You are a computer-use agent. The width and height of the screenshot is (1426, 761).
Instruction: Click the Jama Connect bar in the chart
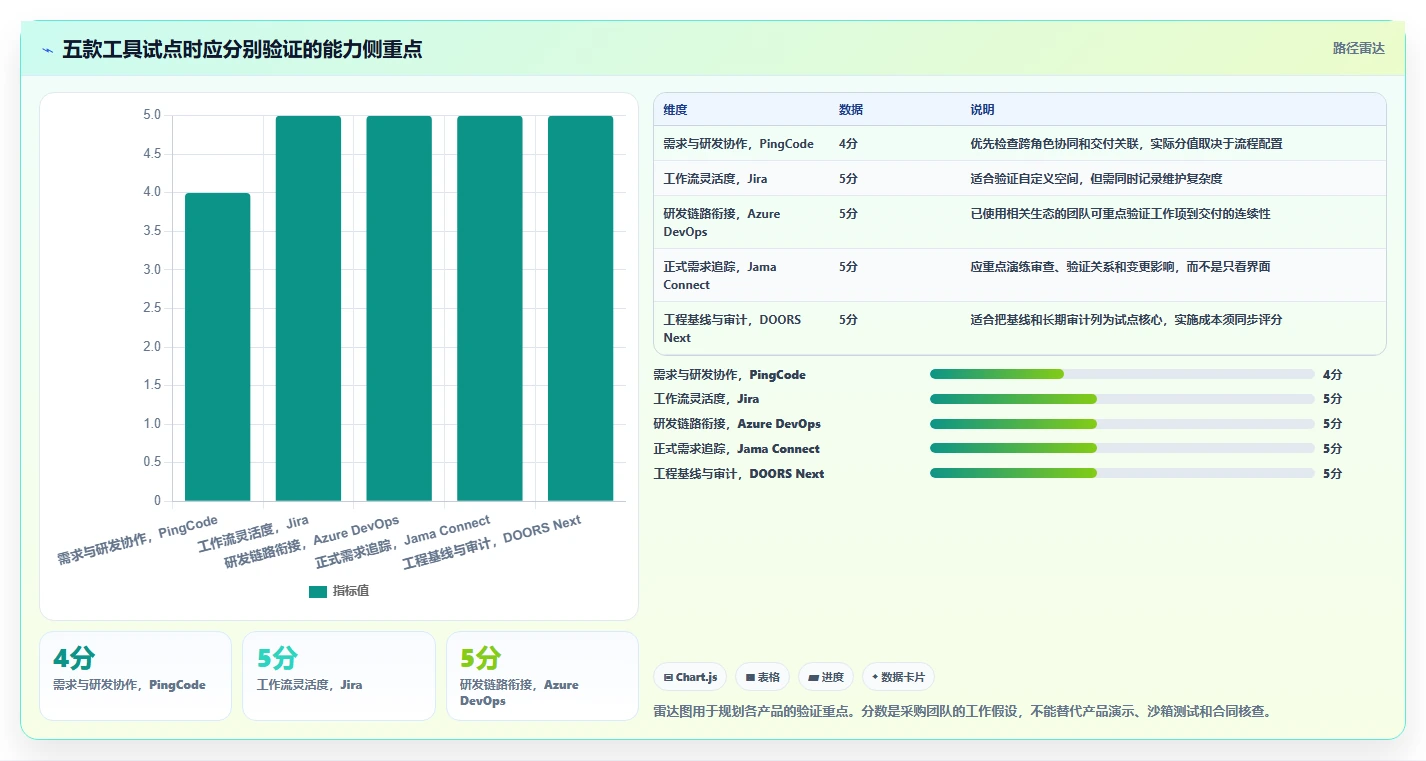[x=490, y=308]
